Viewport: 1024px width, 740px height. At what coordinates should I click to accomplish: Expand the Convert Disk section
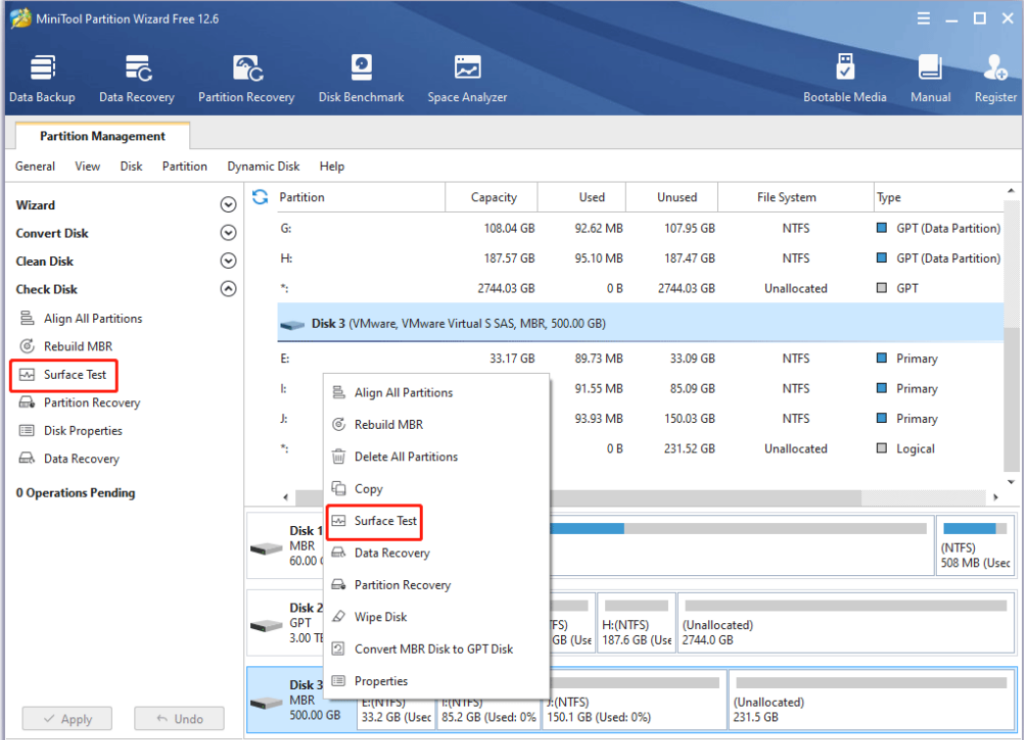[228, 233]
